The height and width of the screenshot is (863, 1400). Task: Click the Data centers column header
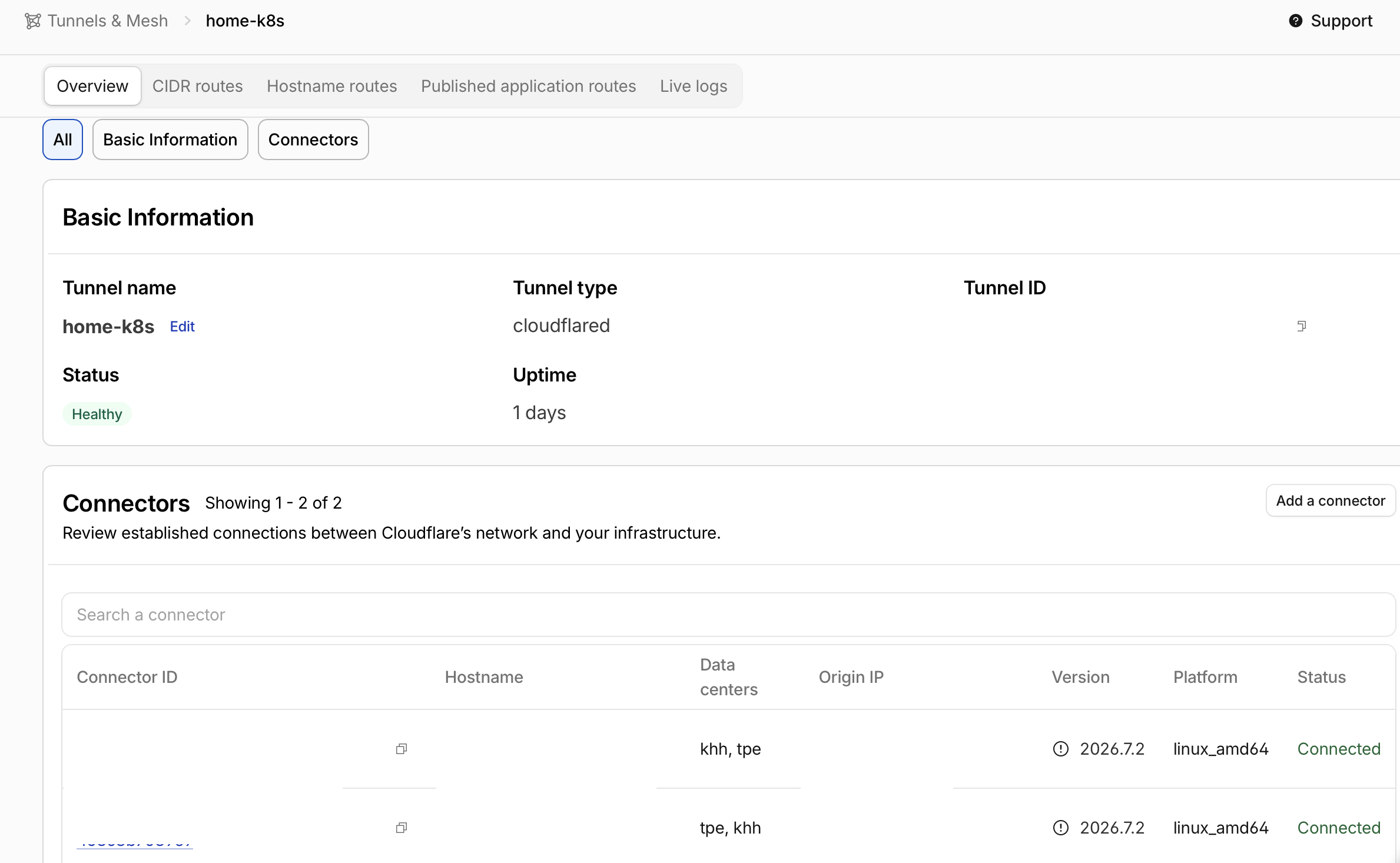729,677
